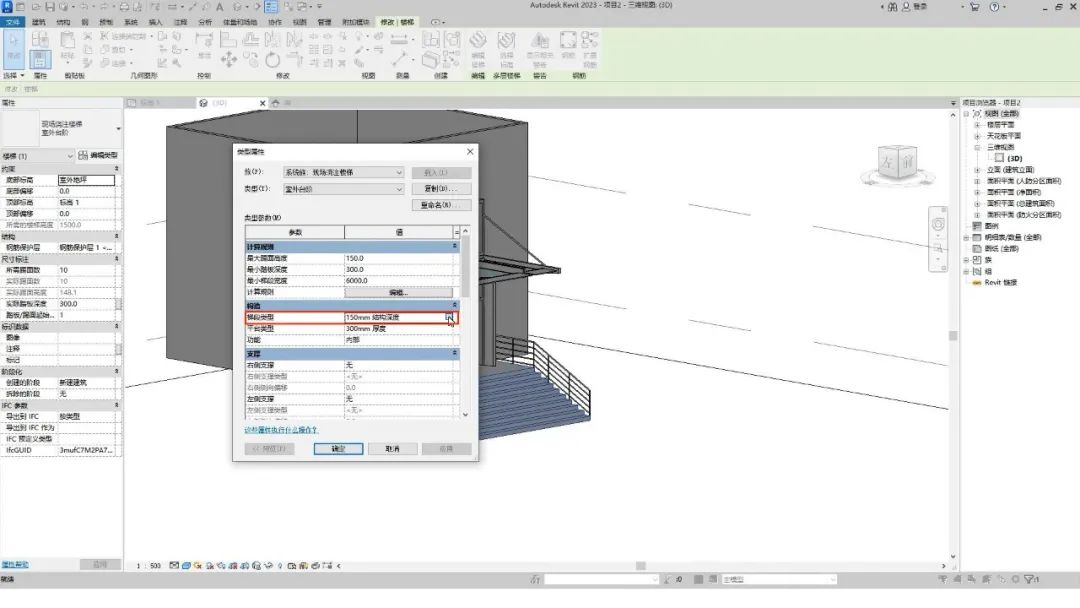Select the Move tool four-arrow icon
The image size is (1080, 608).
[x=229, y=59]
